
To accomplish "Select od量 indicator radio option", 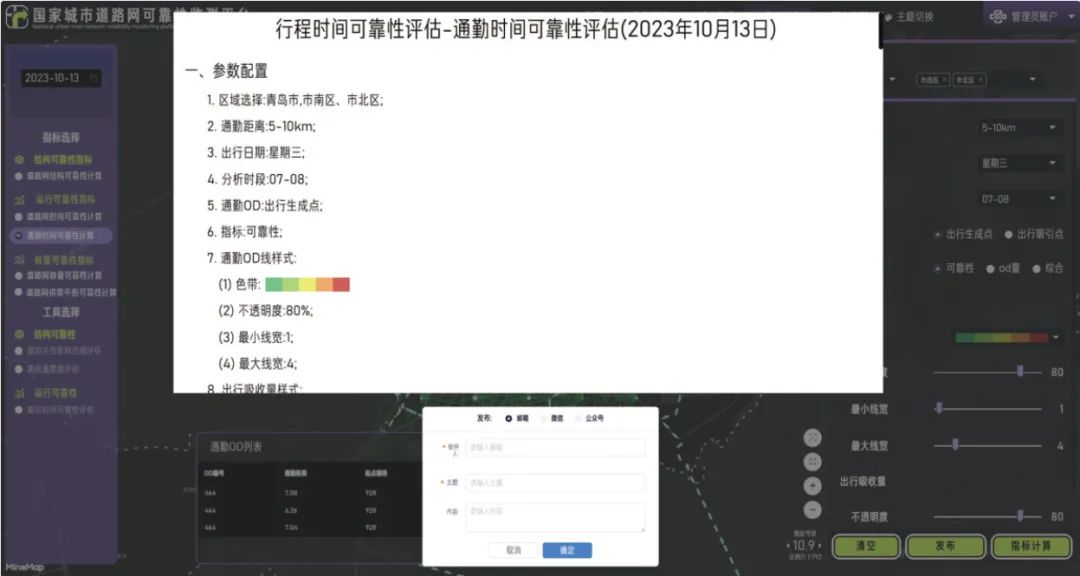I will (x=990, y=269).
